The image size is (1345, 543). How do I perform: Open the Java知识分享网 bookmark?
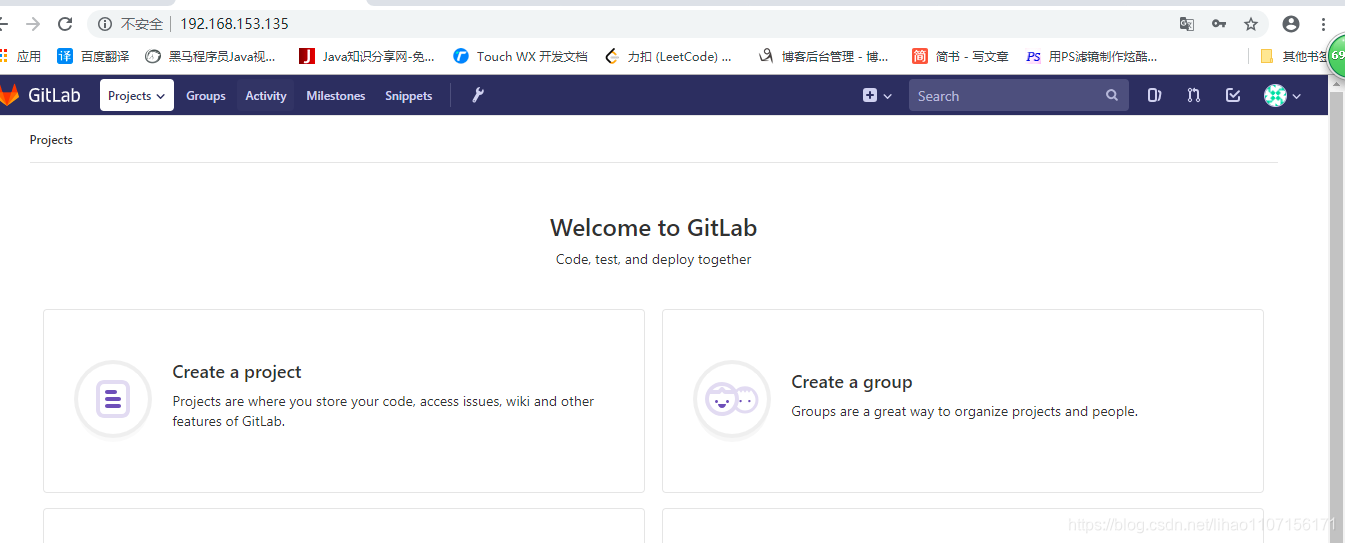(x=367, y=57)
